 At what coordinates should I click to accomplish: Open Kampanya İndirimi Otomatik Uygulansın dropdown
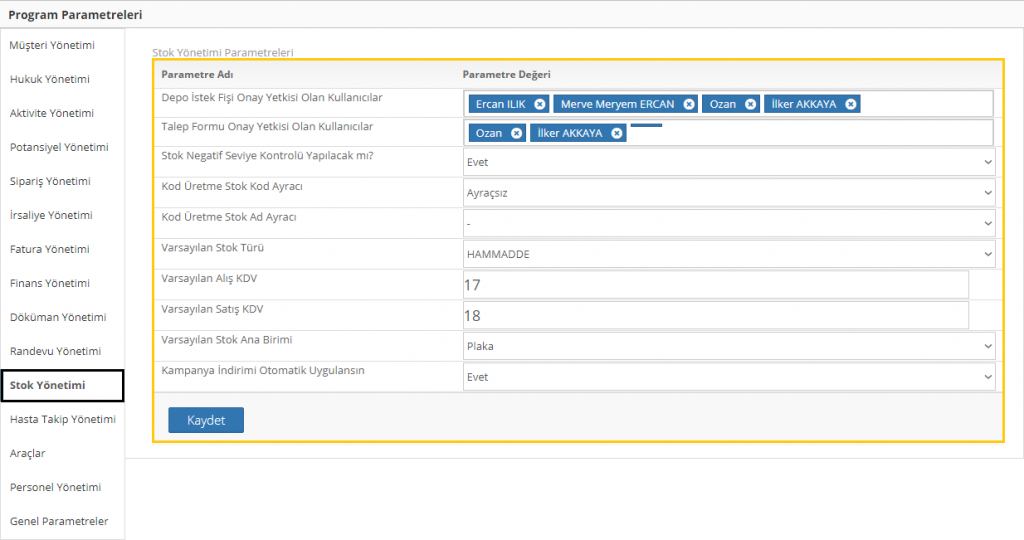[729, 377]
